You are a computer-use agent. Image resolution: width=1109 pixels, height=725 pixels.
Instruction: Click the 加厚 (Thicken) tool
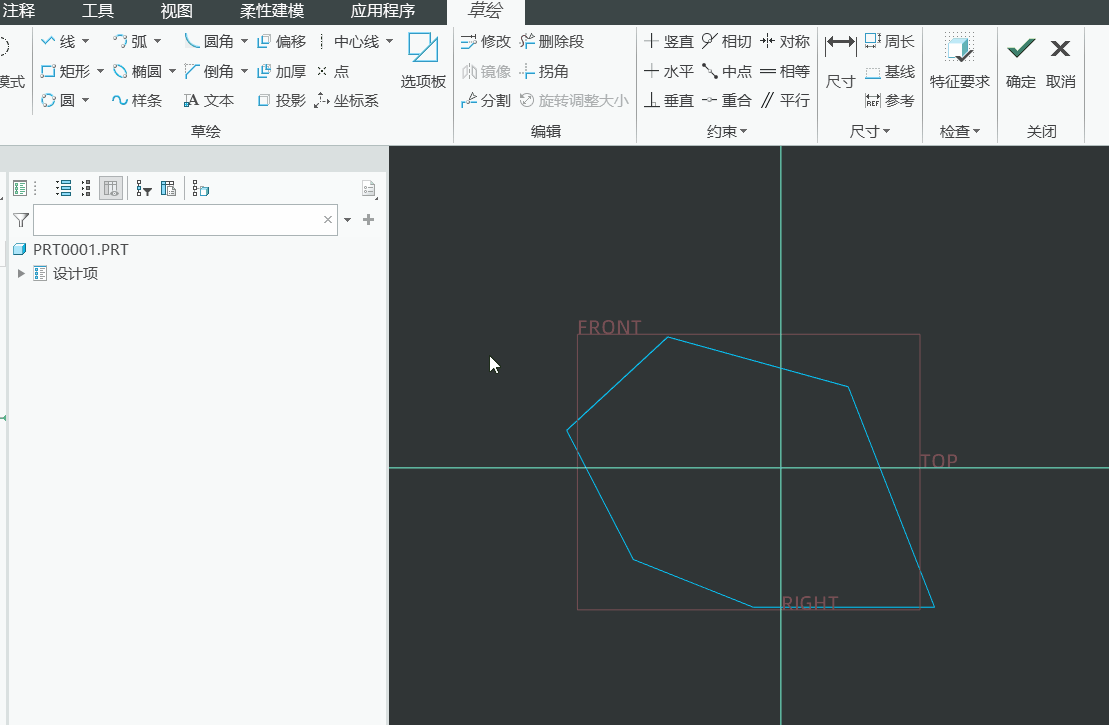(281, 71)
